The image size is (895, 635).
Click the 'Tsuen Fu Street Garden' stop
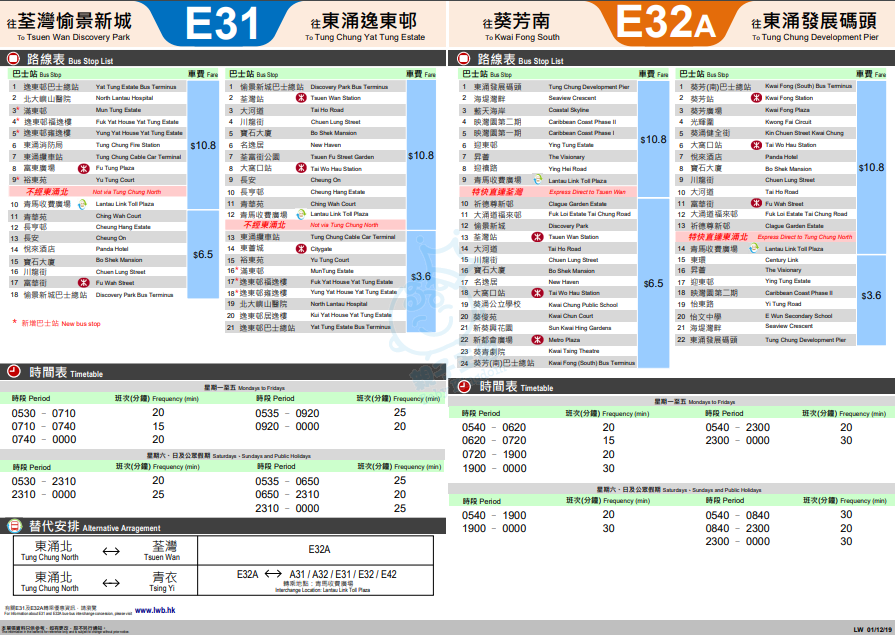[x=342, y=156]
